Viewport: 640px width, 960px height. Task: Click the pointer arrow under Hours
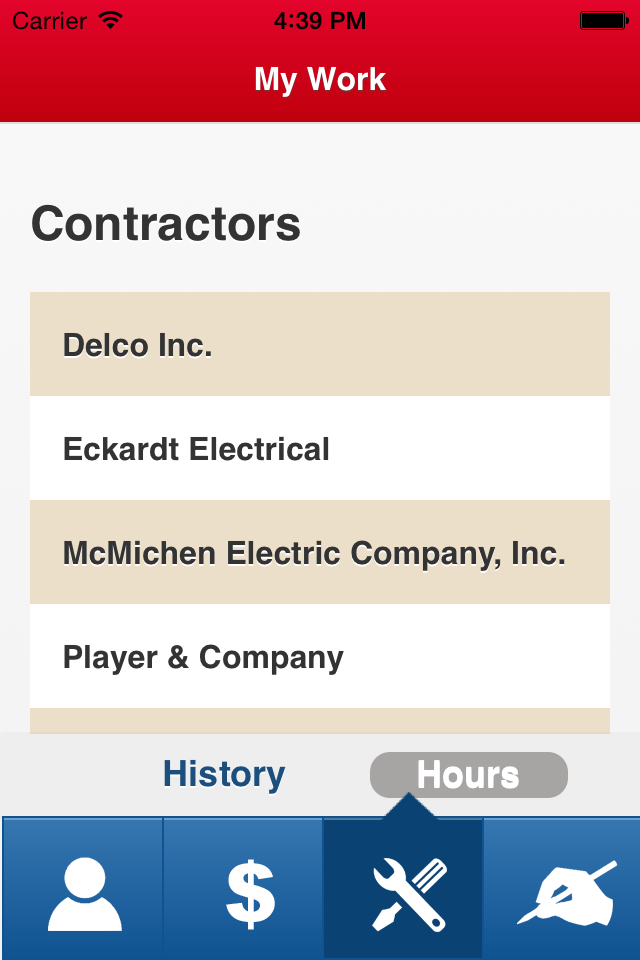[x=409, y=806]
